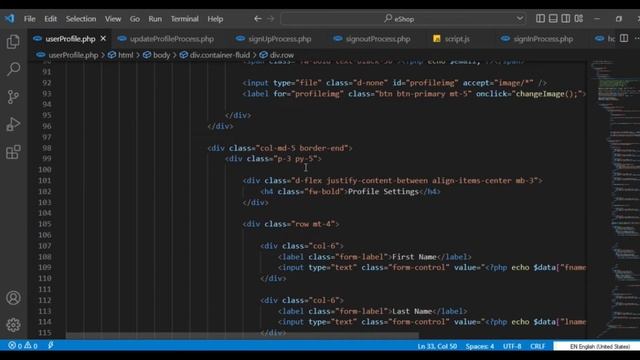Viewport: 640px width, 360px height.
Task: Go forward with the right arrow
Action: (x=271, y=19)
